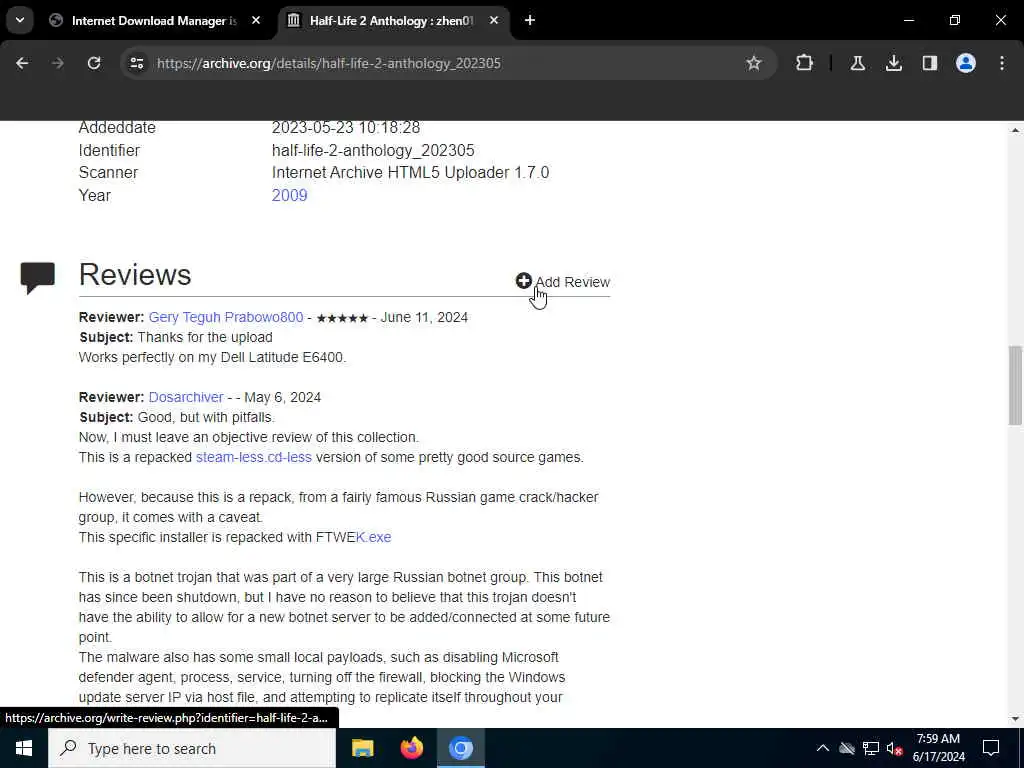Open the notifications action center
Viewport: 1024px width, 768px height.
(x=991, y=748)
